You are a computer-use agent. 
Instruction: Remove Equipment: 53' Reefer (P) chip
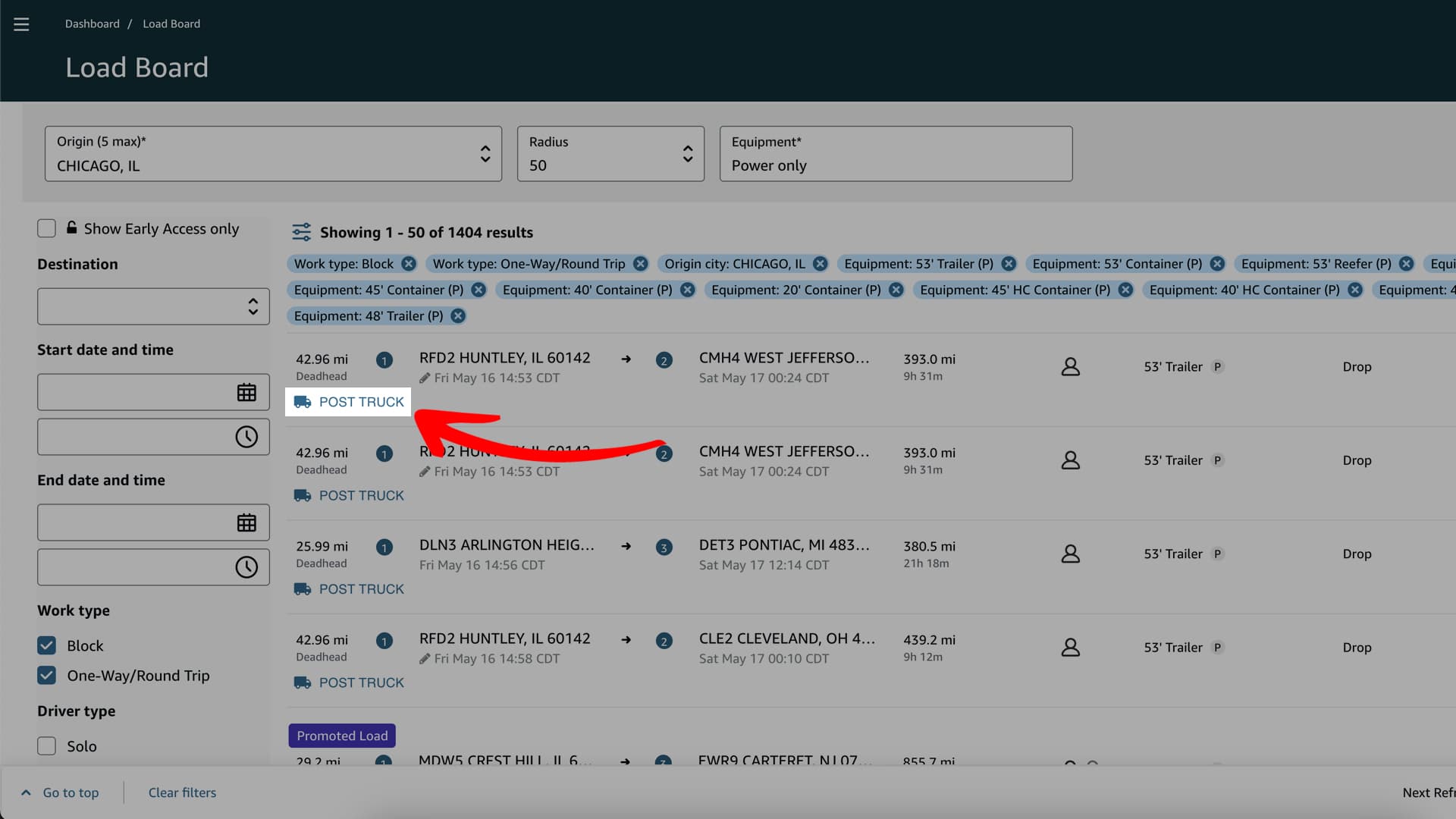(x=1407, y=264)
